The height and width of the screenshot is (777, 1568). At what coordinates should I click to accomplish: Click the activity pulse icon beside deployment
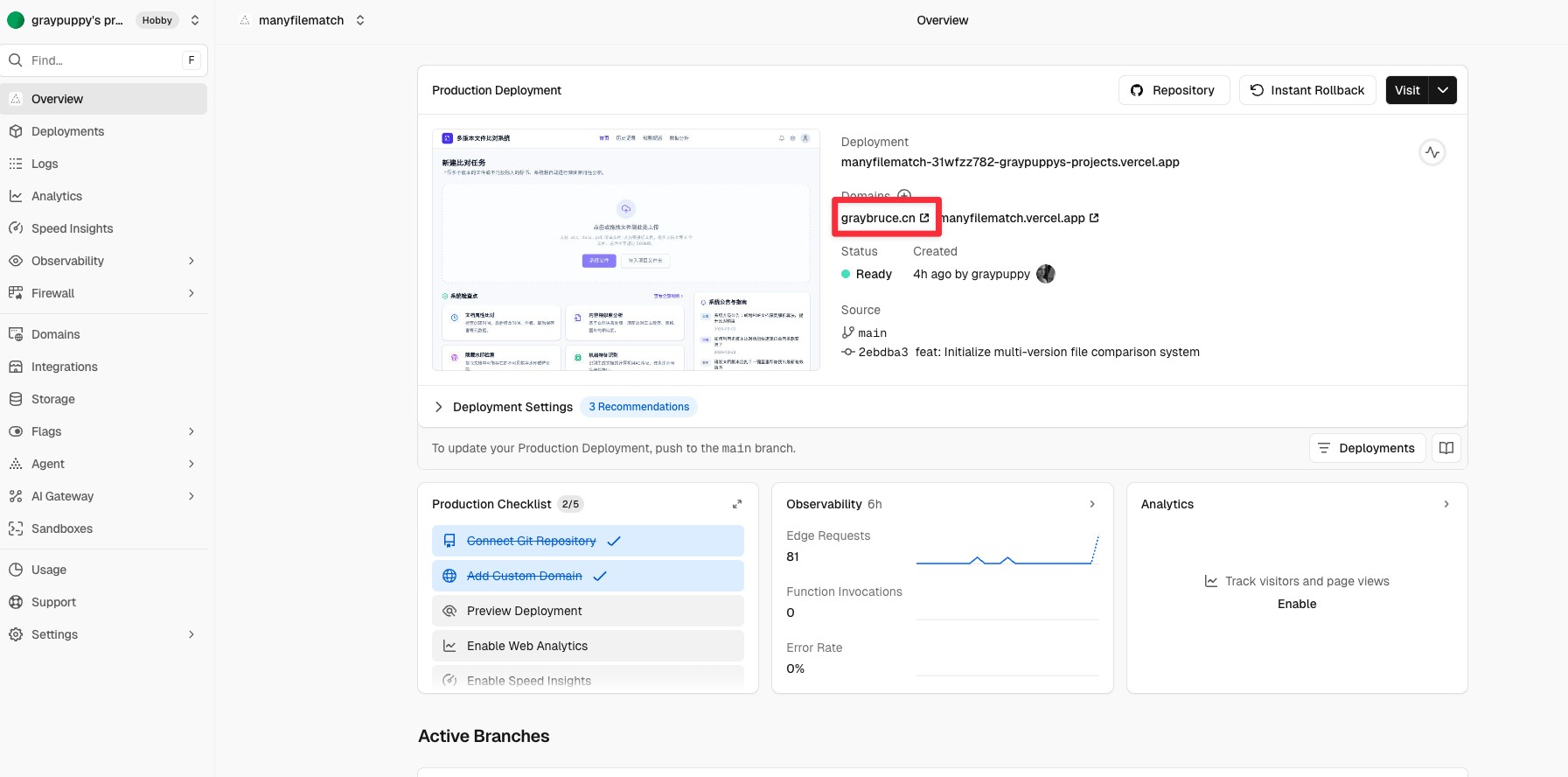(1432, 152)
